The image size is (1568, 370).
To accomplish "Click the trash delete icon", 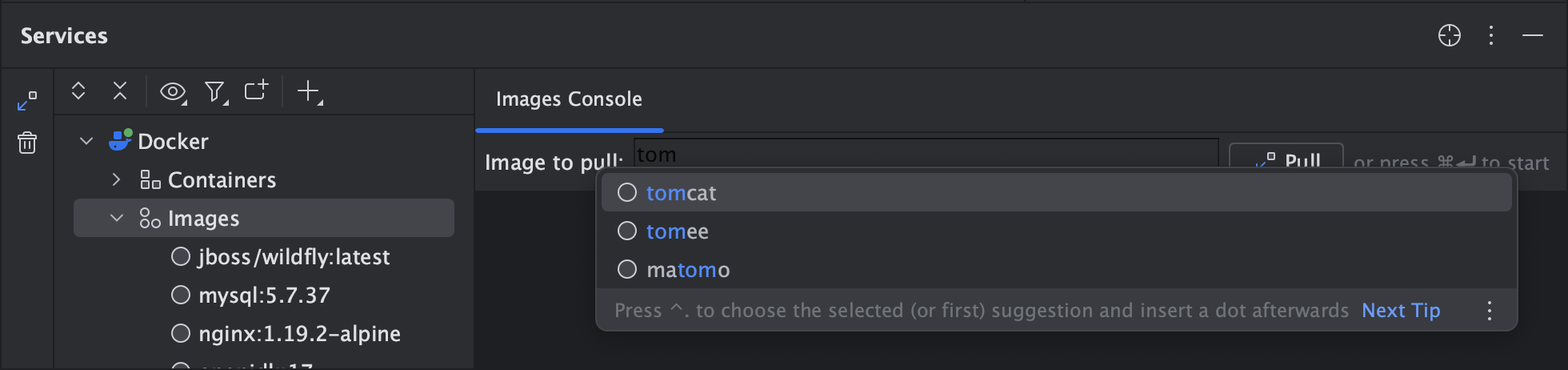I will [x=27, y=143].
